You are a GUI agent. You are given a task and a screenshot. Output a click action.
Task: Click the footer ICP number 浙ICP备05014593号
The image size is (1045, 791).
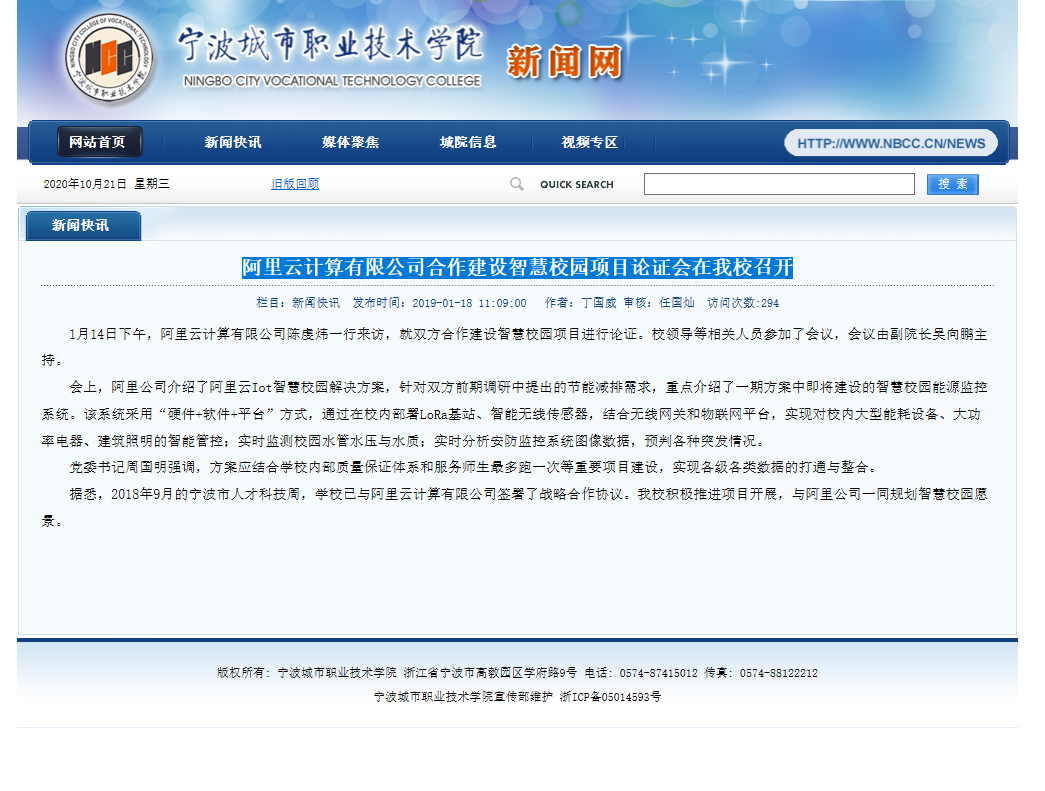(610, 697)
